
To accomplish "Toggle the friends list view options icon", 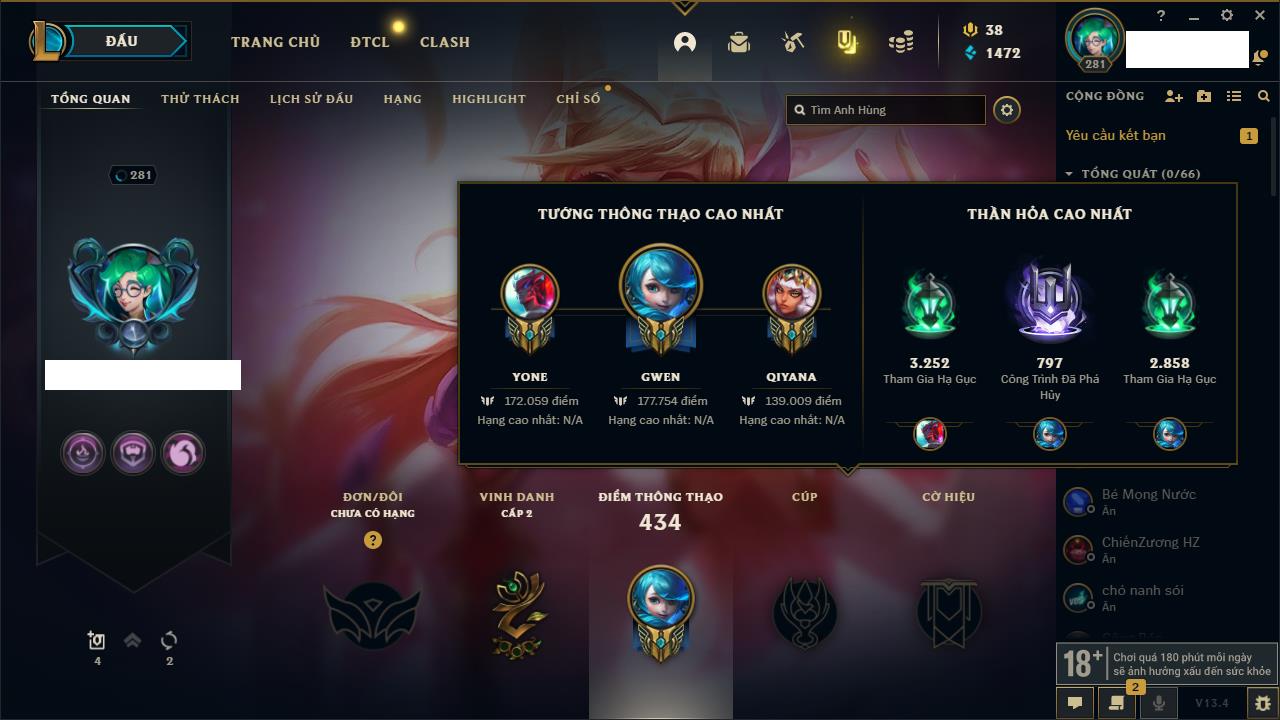I will (1234, 96).
